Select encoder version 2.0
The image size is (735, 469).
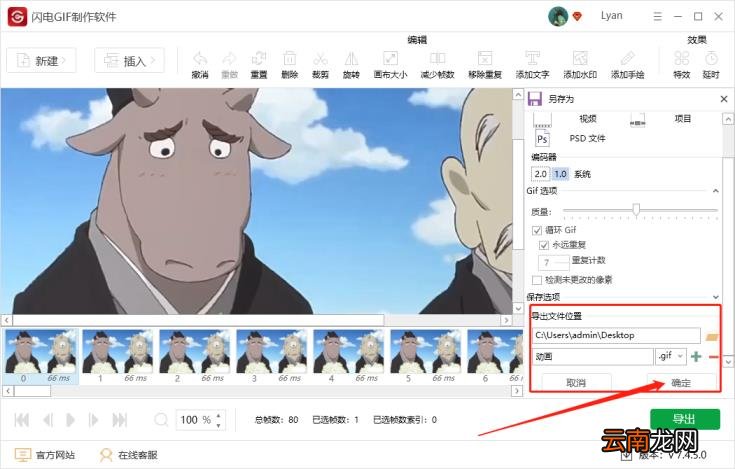[x=540, y=174]
